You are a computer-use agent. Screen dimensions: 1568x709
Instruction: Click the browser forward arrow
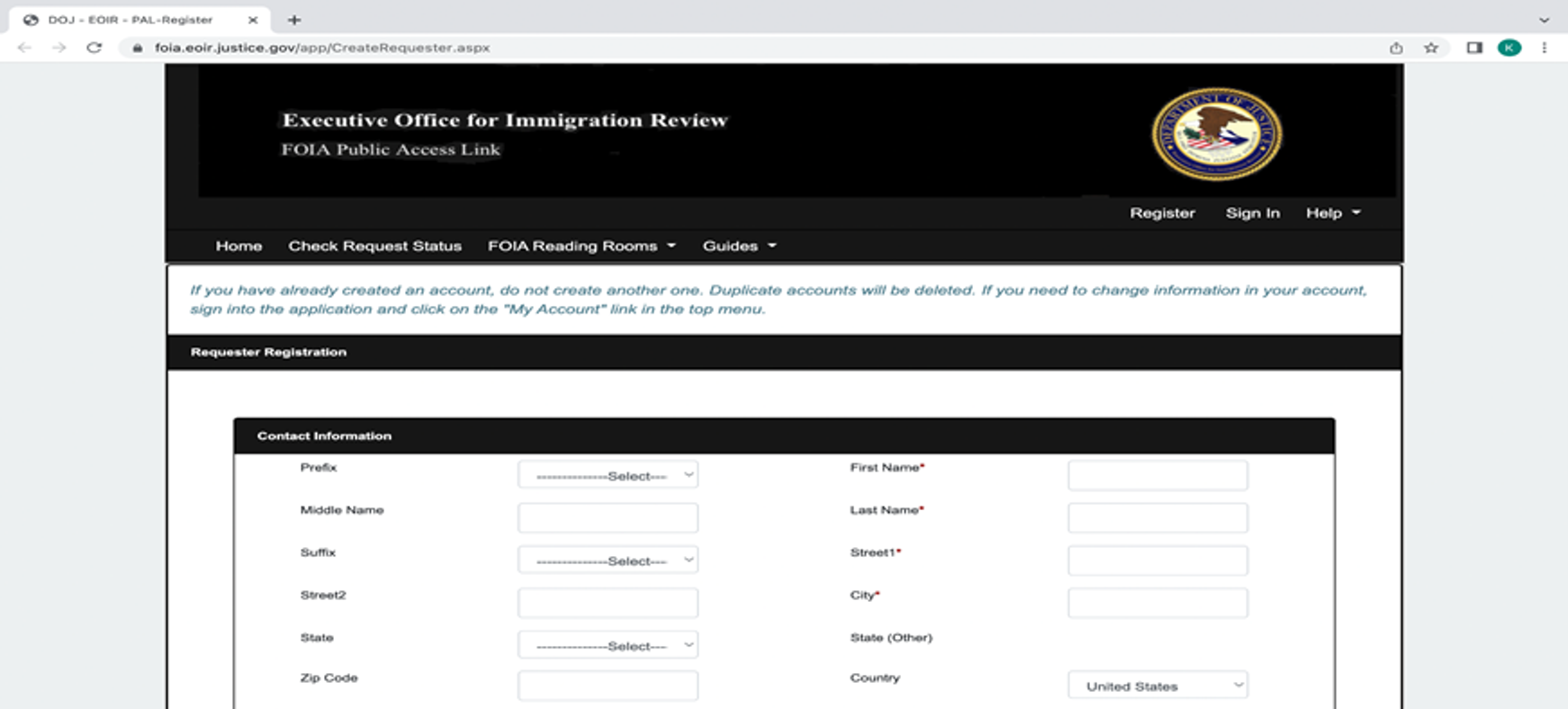coord(59,48)
